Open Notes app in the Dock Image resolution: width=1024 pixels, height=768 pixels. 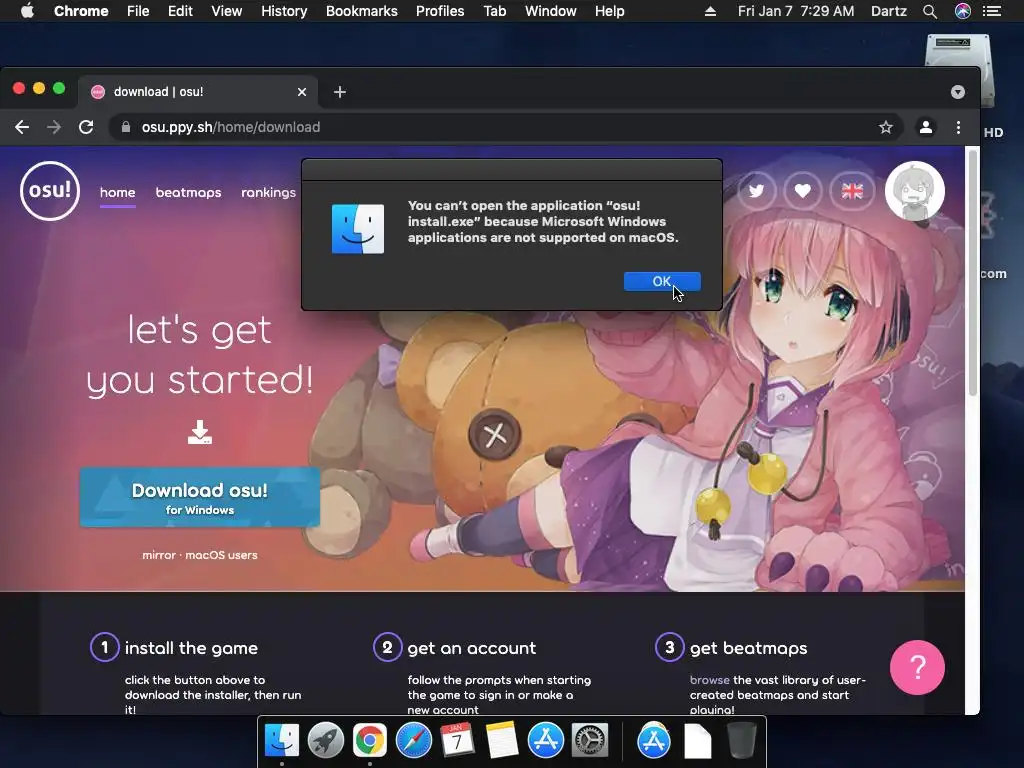[x=502, y=741]
